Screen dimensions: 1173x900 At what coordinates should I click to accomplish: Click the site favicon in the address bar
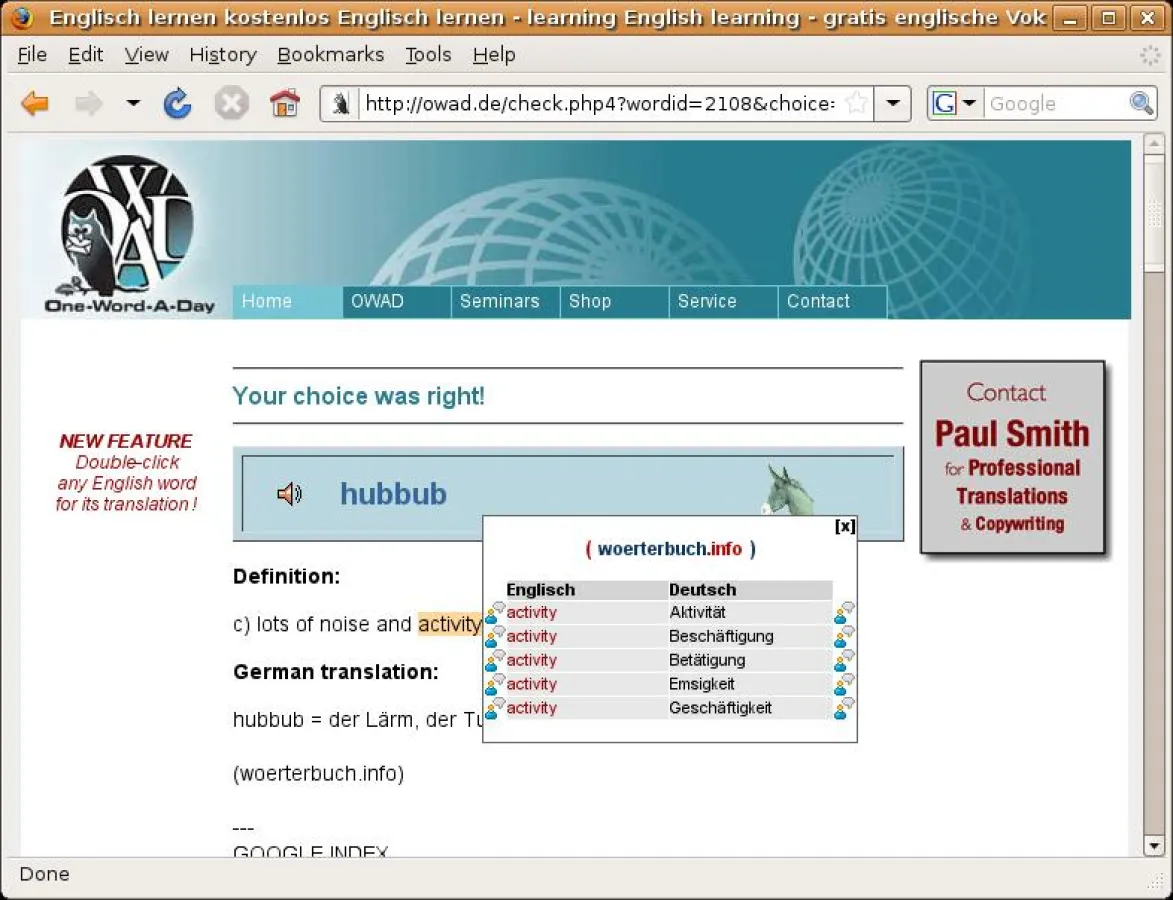coord(340,103)
